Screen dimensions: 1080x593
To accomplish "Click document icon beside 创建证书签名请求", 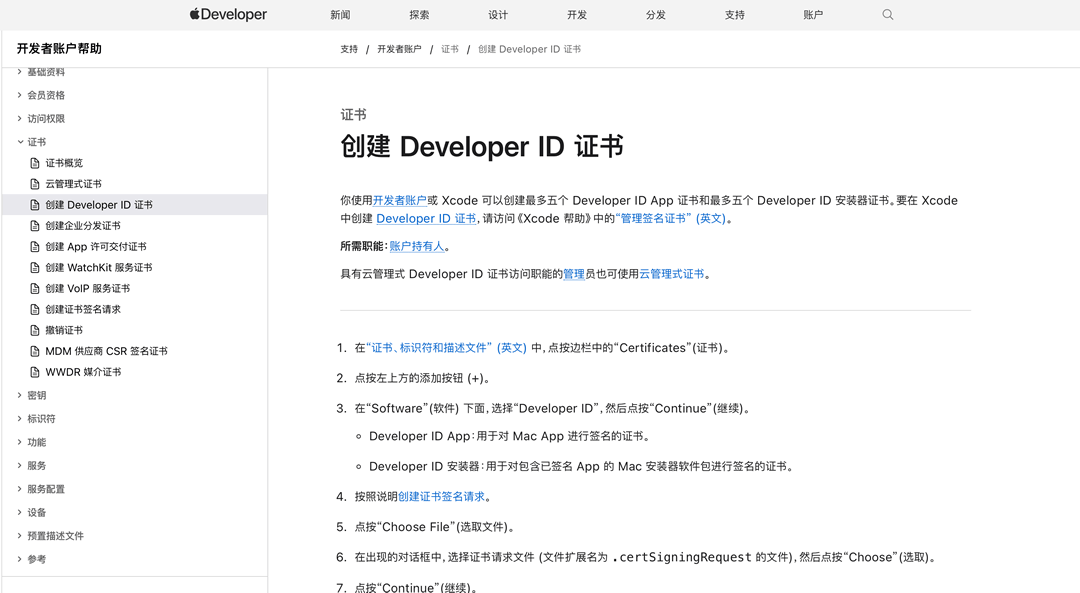I will pyautogui.click(x=35, y=309).
